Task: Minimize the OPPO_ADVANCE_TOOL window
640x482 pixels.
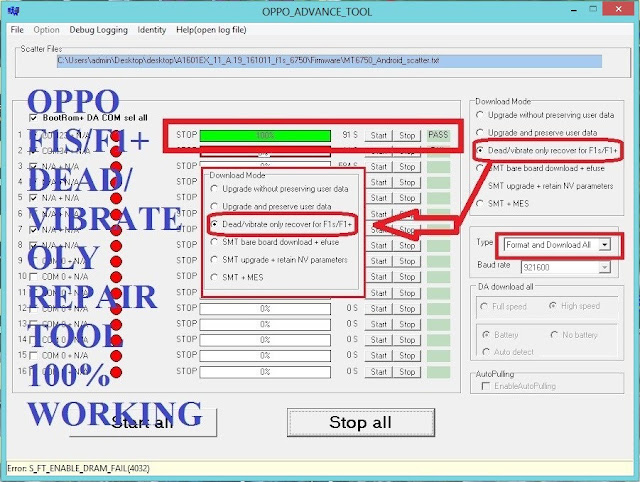Action: [574, 10]
